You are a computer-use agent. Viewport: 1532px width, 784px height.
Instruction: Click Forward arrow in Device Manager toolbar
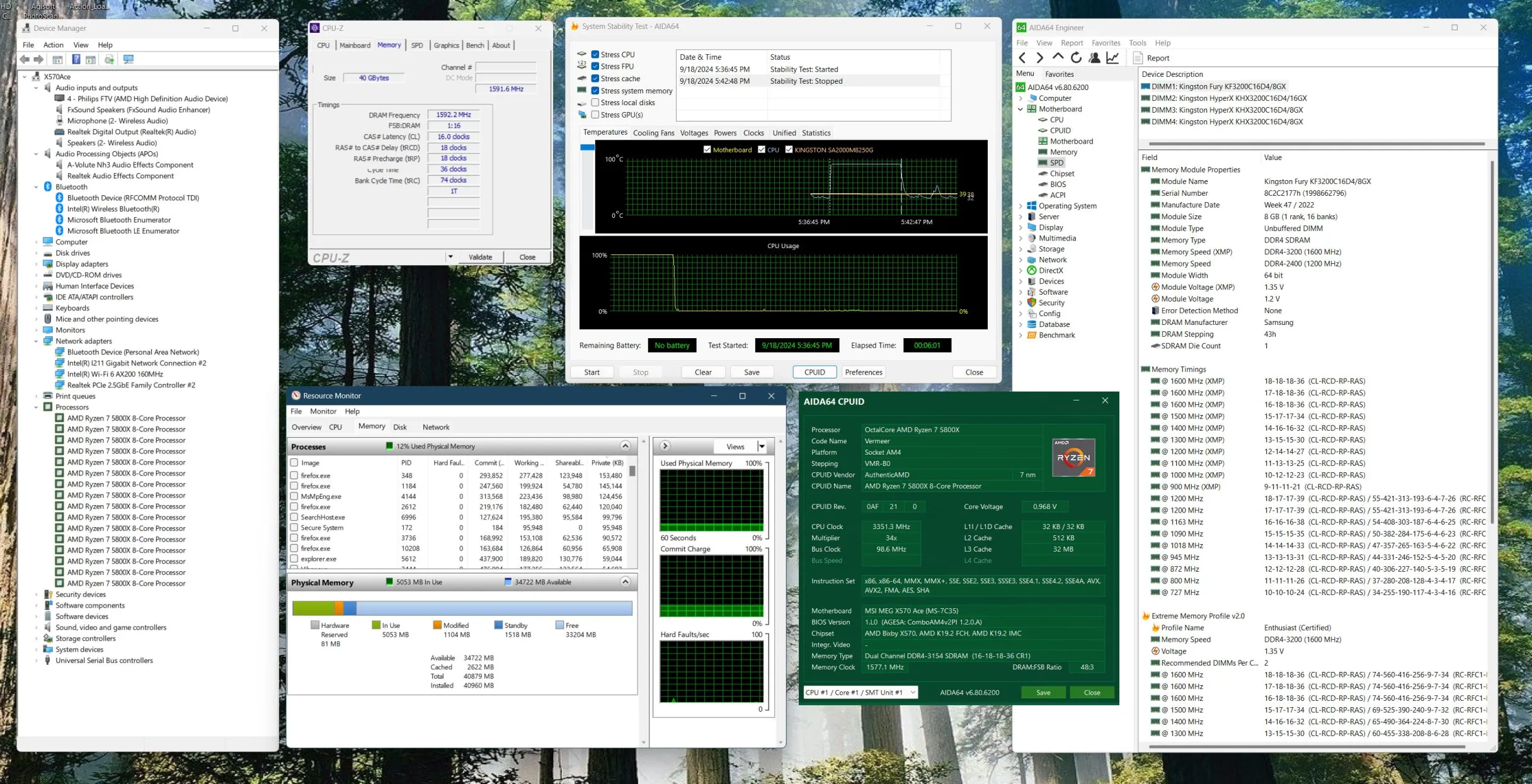tap(38, 59)
